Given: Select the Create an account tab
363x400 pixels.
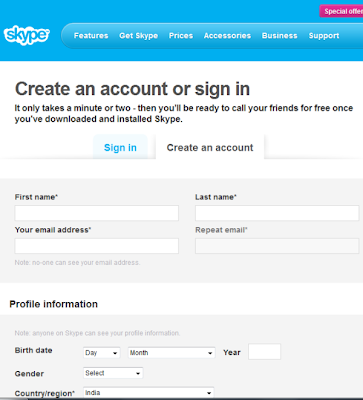Looking at the screenshot, I should click(210, 147).
